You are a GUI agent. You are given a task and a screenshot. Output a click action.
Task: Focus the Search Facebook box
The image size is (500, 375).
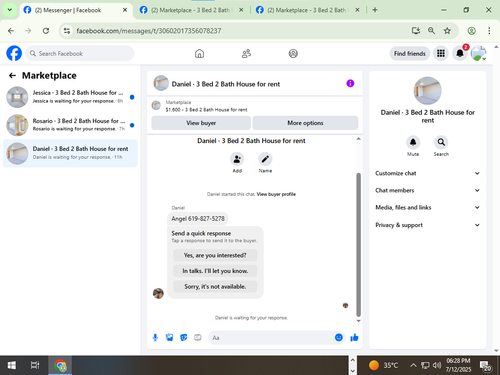click(x=80, y=53)
